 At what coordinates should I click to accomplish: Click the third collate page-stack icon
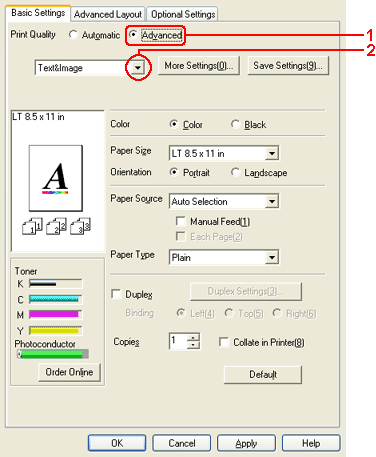click(80, 226)
